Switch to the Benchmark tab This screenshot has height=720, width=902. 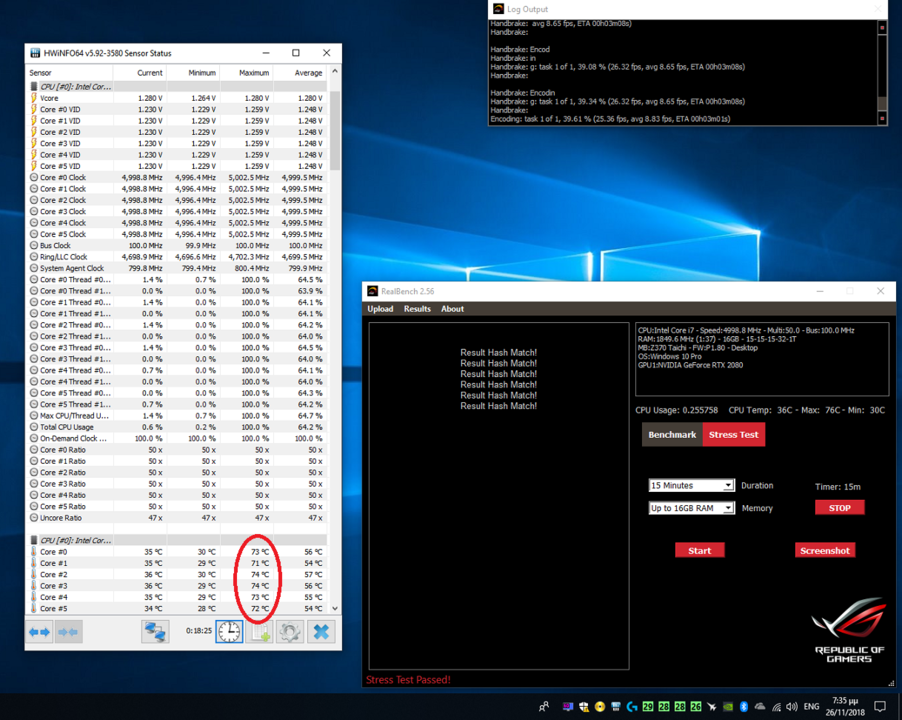point(672,435)
